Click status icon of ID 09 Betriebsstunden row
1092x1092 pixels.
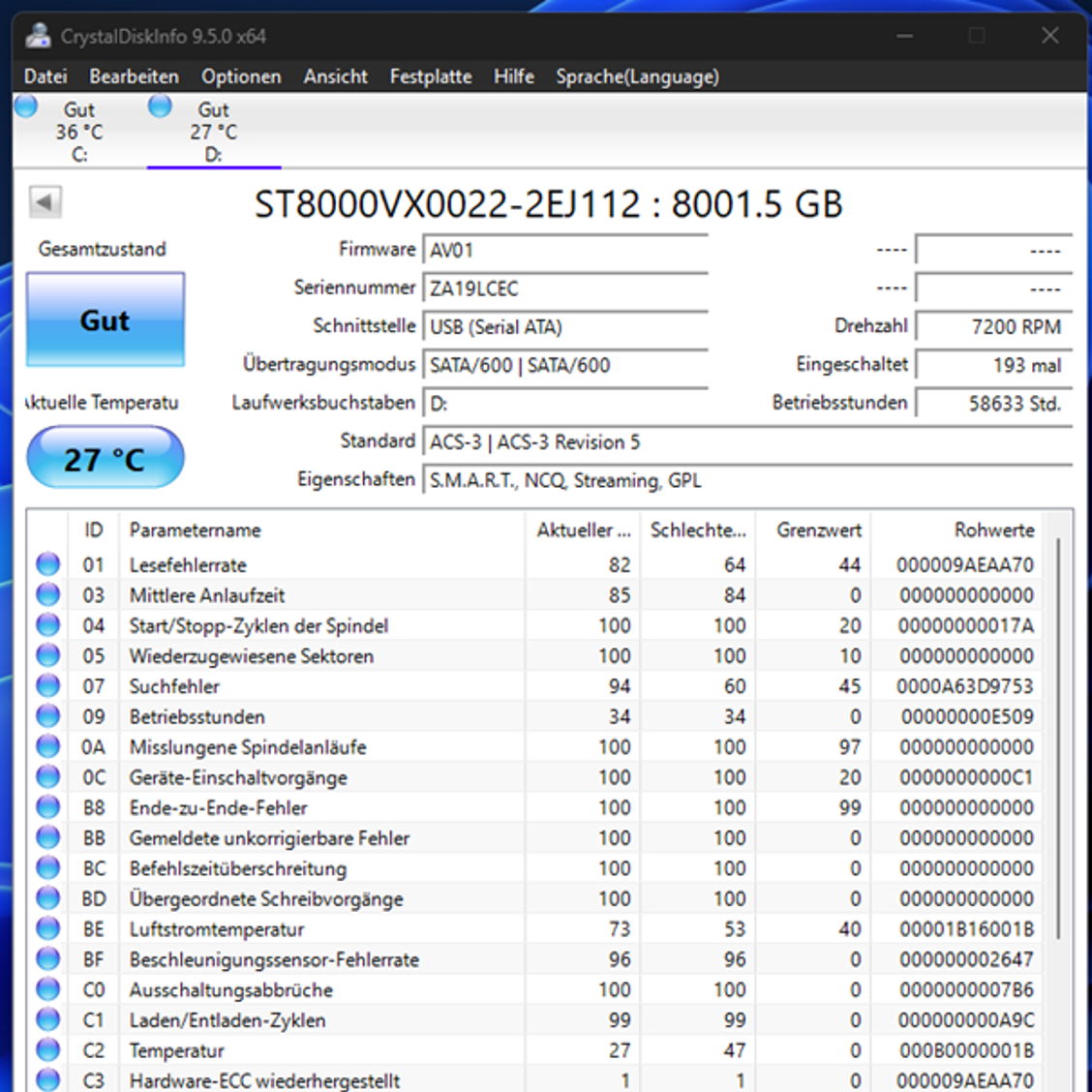(x=48, y=716)
